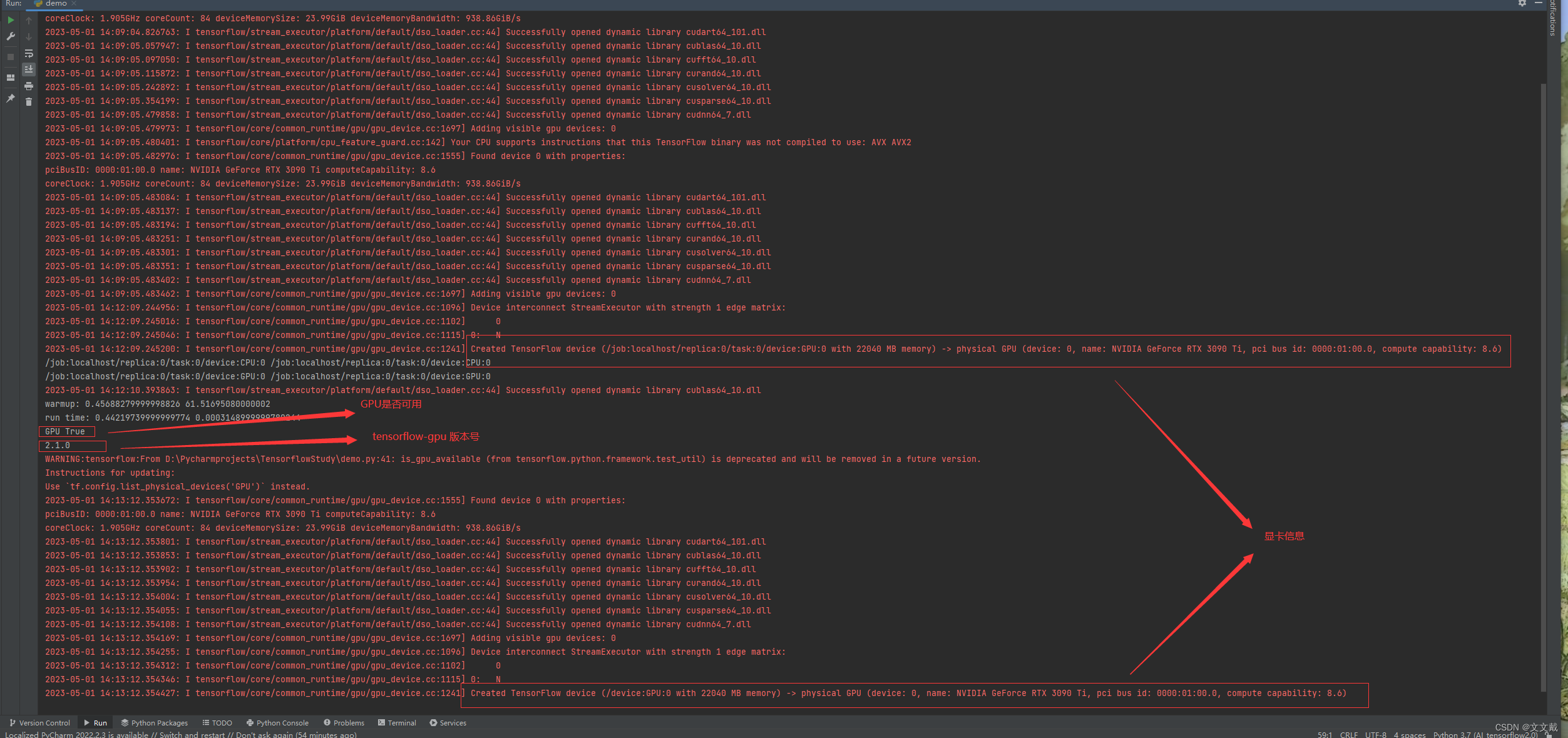Image resolution: width=1568 pixels, height=738 pixels.
Task: Switch to the Terminal tool window tab
Action: 397,722
